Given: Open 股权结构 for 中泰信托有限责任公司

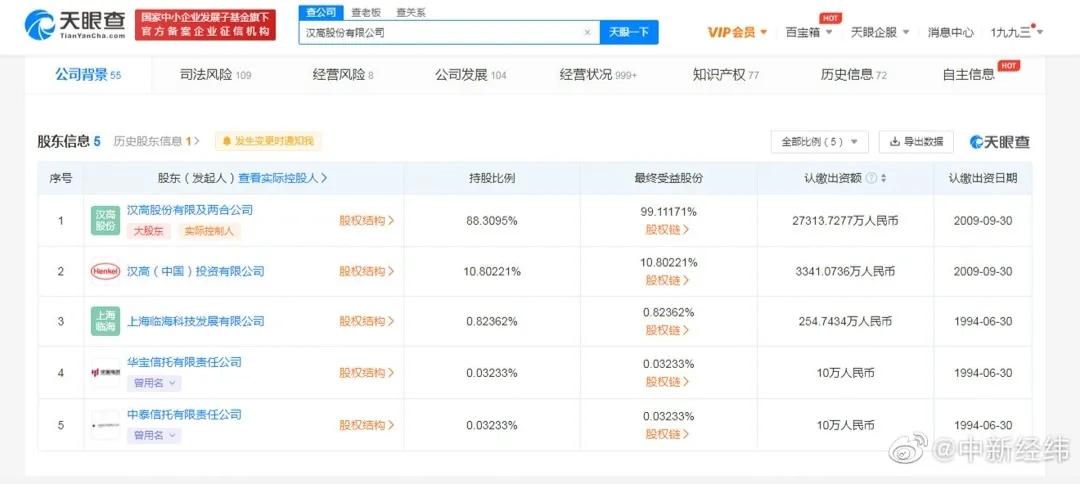Looking at the screenshot, I should point(366,425).
